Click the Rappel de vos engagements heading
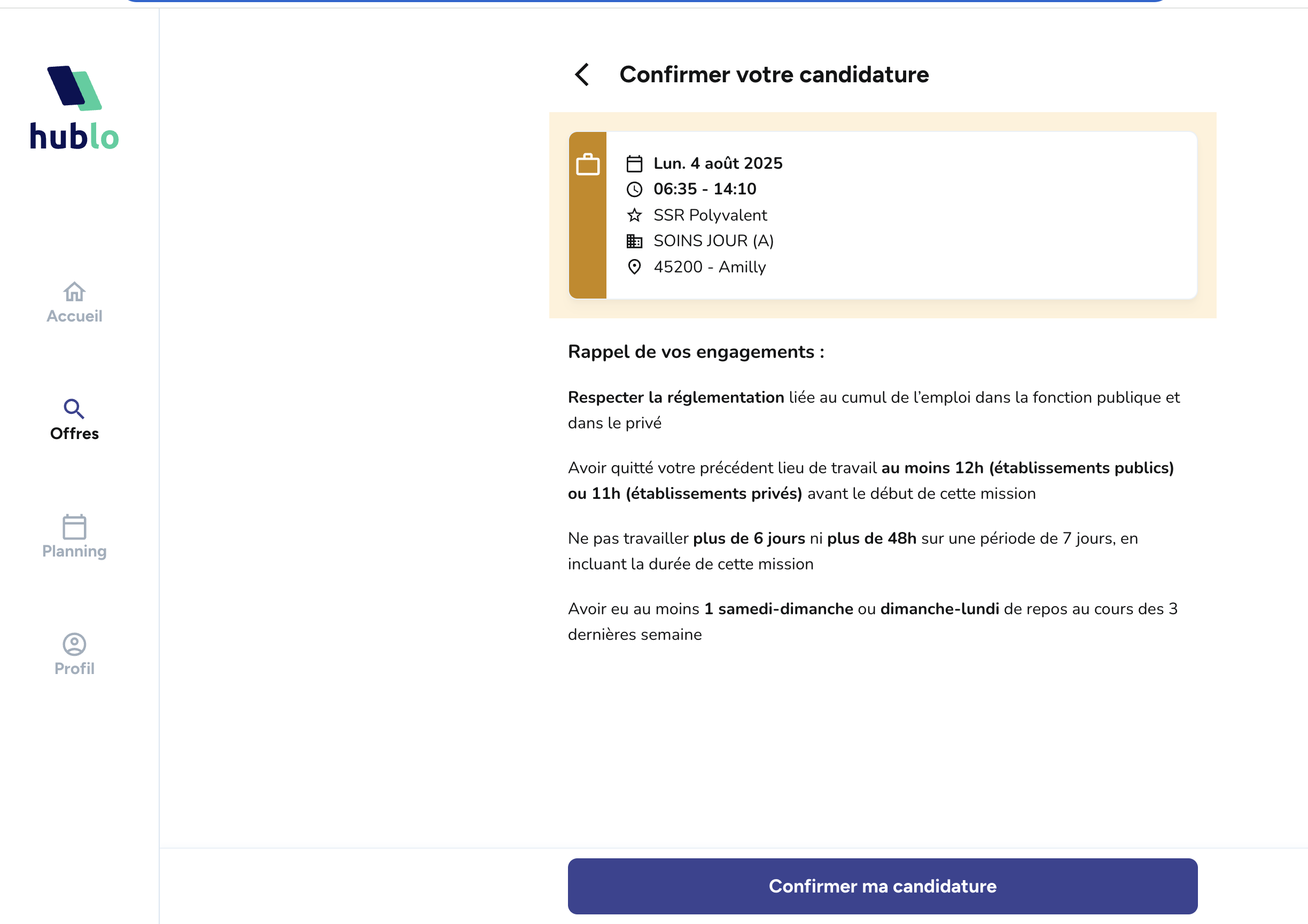Screen dimensions: 1308x924 tap(695, 352)
